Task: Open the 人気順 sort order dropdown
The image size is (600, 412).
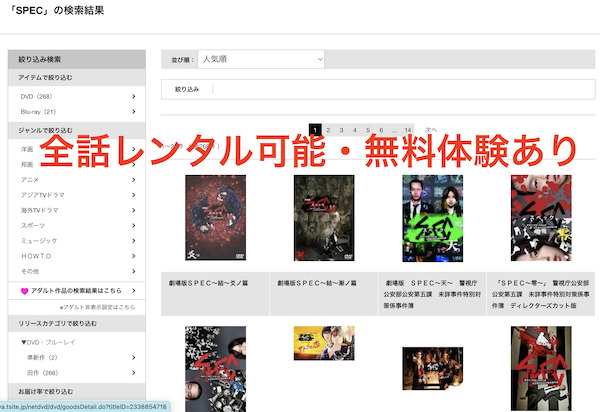Action: (x=261, y=59)
